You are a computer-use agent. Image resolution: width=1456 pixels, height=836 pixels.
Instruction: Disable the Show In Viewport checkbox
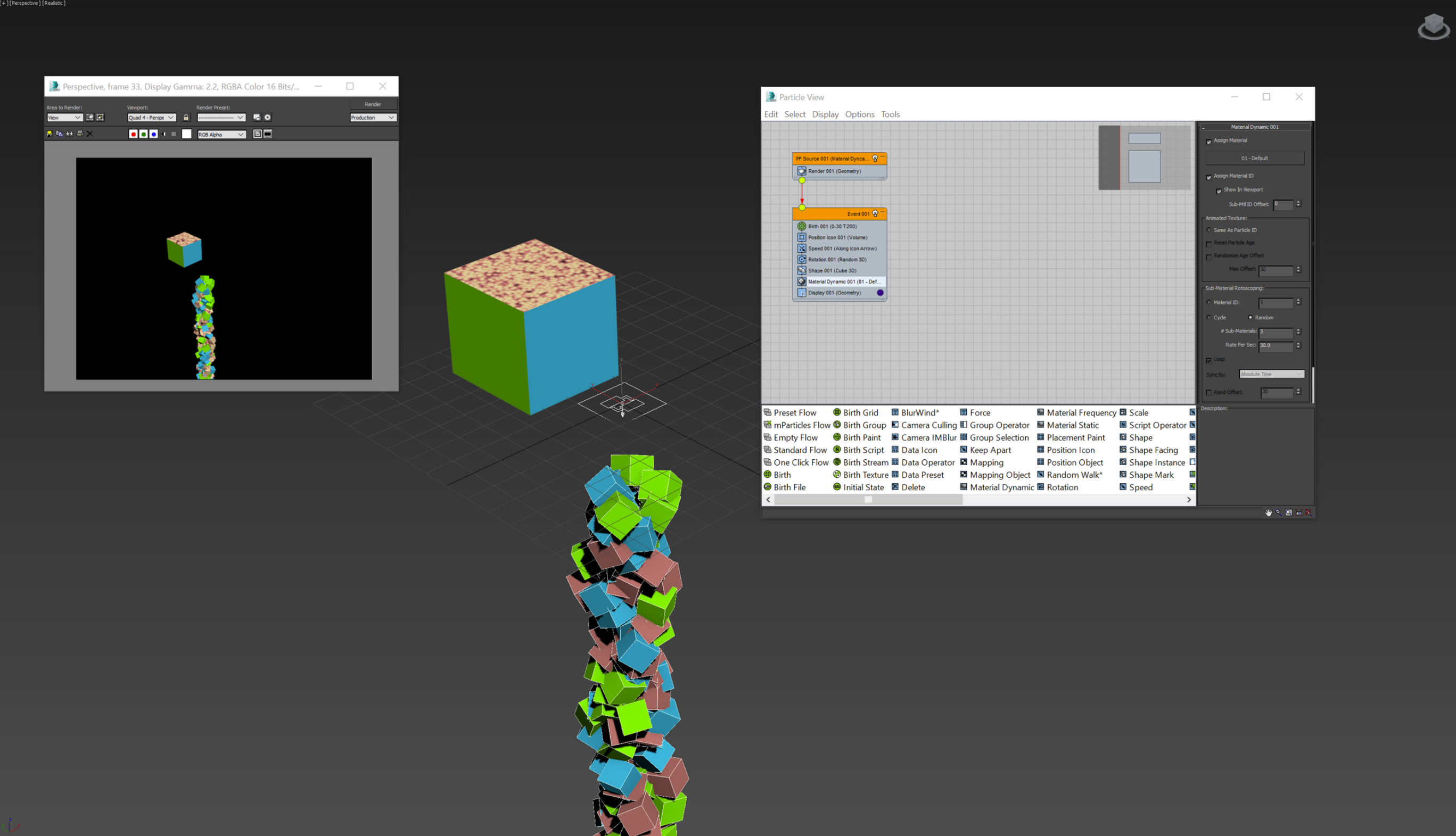(x=1218, y=191)
